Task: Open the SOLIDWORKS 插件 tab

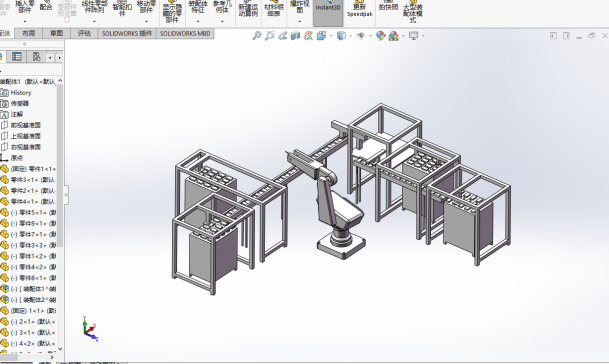Action: coord(127,33)
